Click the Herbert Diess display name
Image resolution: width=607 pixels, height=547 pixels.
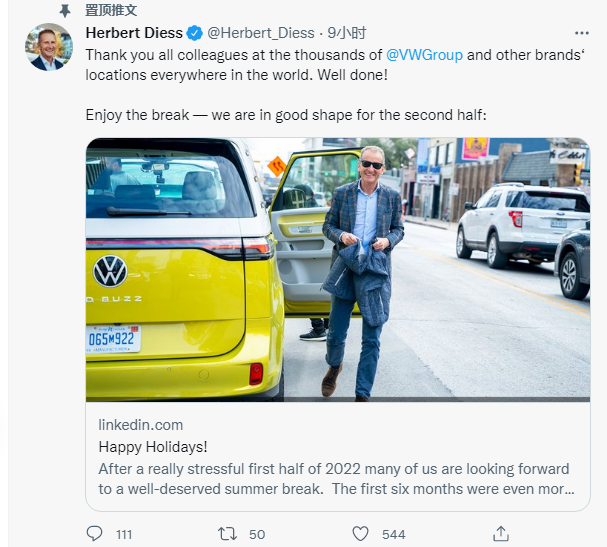[x=134, y=33]
